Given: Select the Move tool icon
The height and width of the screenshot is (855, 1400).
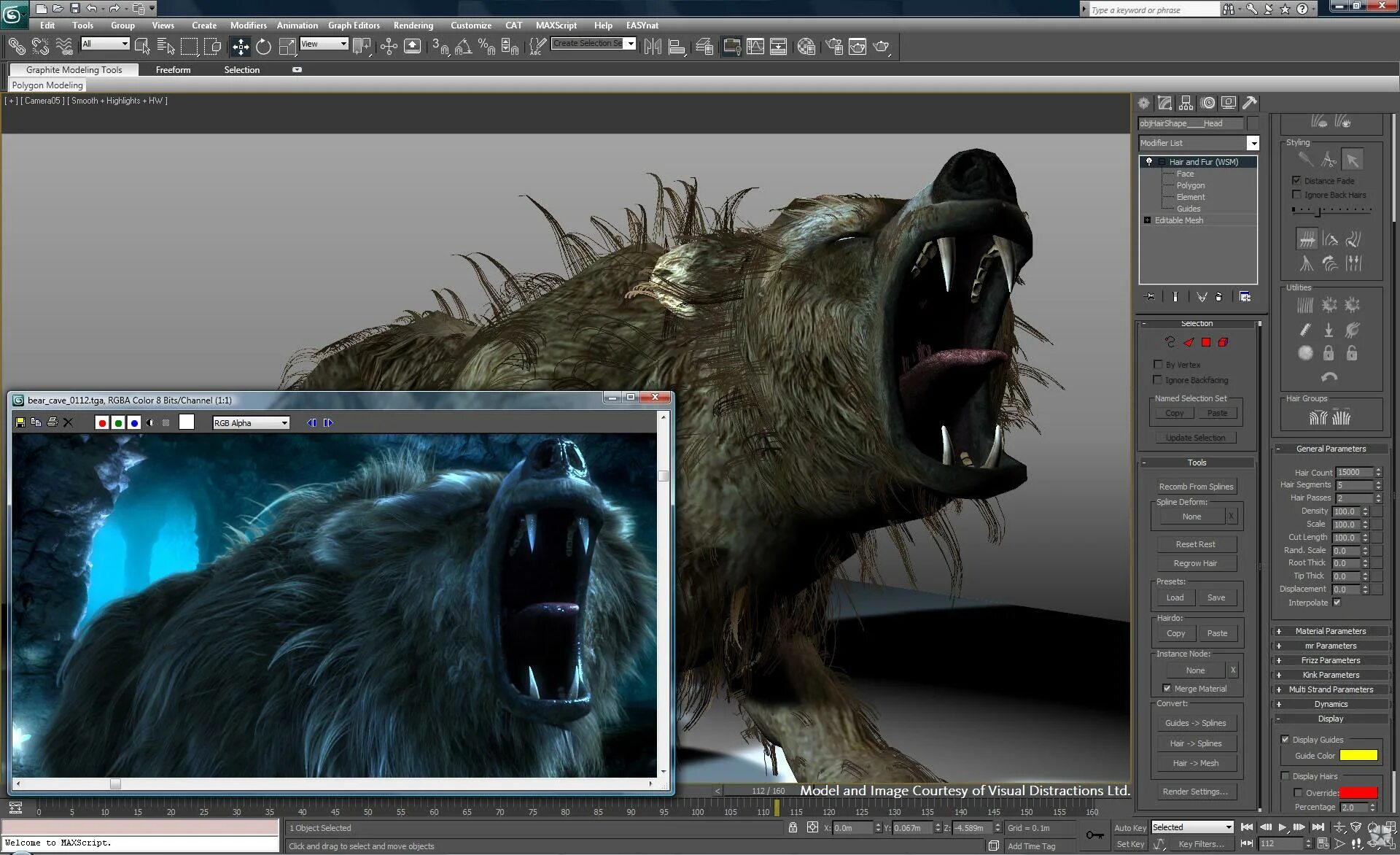Looking at the screenshot, I should (x=240, y=46).
